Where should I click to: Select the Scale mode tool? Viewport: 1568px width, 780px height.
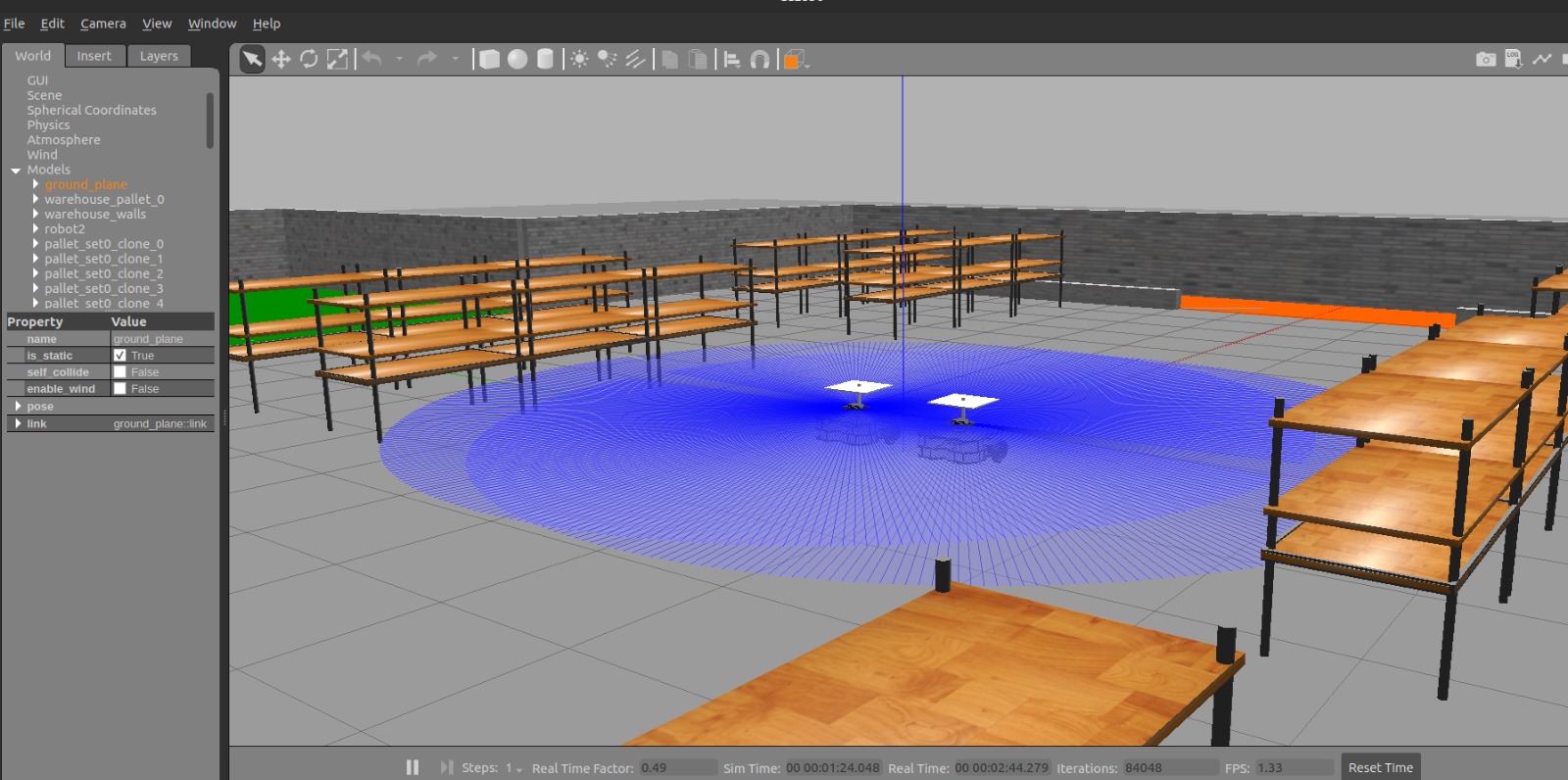click(337, 60)
